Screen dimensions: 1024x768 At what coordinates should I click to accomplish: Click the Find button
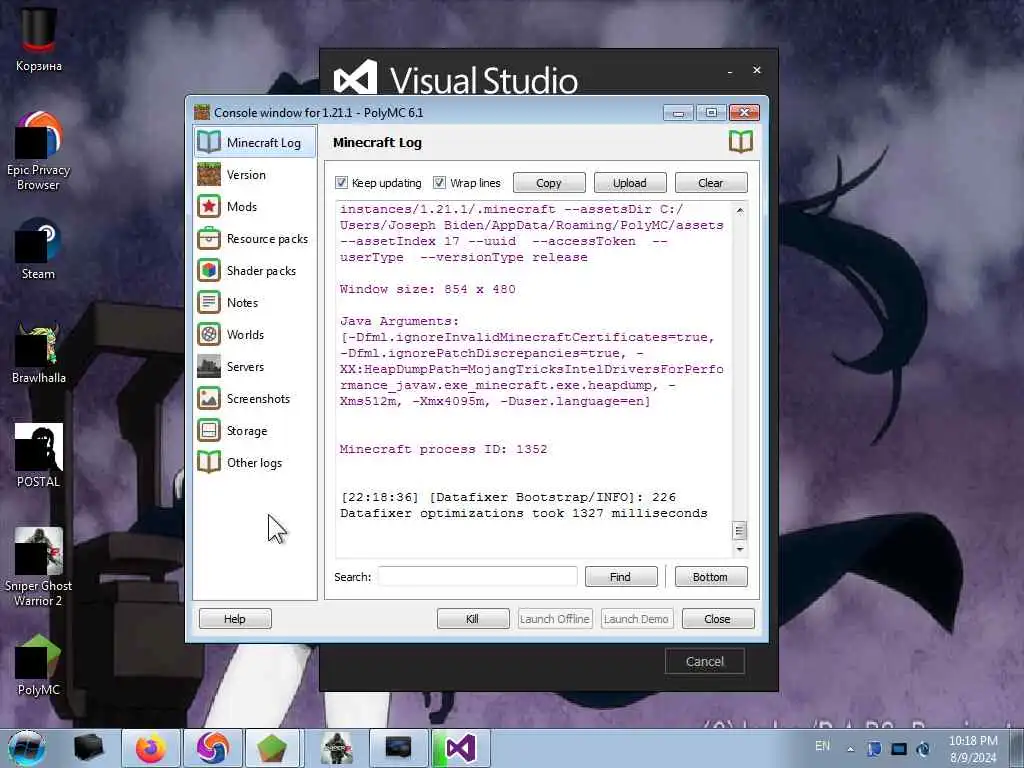pyautogui.click(x=620, y=577)
